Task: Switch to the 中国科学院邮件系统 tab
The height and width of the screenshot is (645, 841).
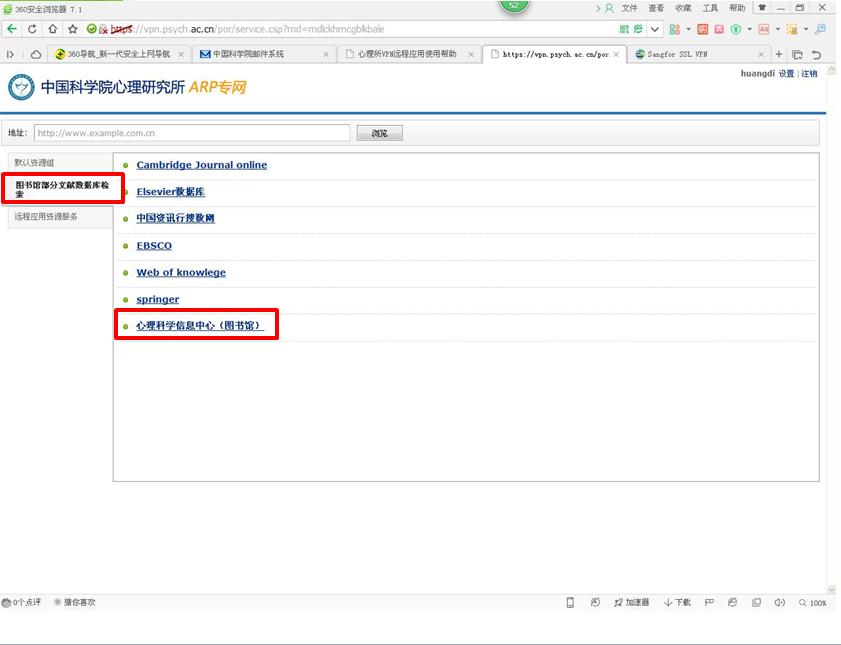Action: tap(264, 54)
